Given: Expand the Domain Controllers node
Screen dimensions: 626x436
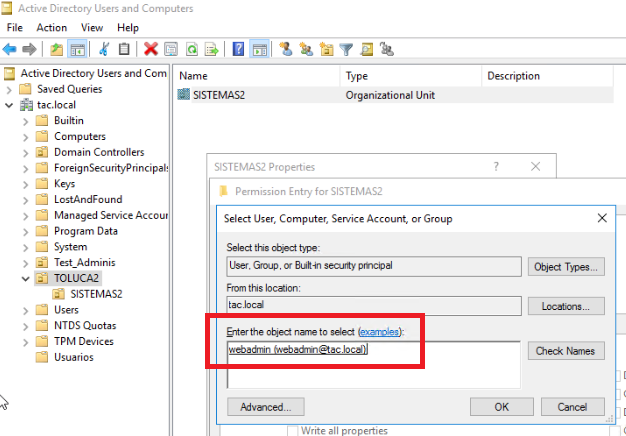Looking at the screenshot, I should 25,152.
